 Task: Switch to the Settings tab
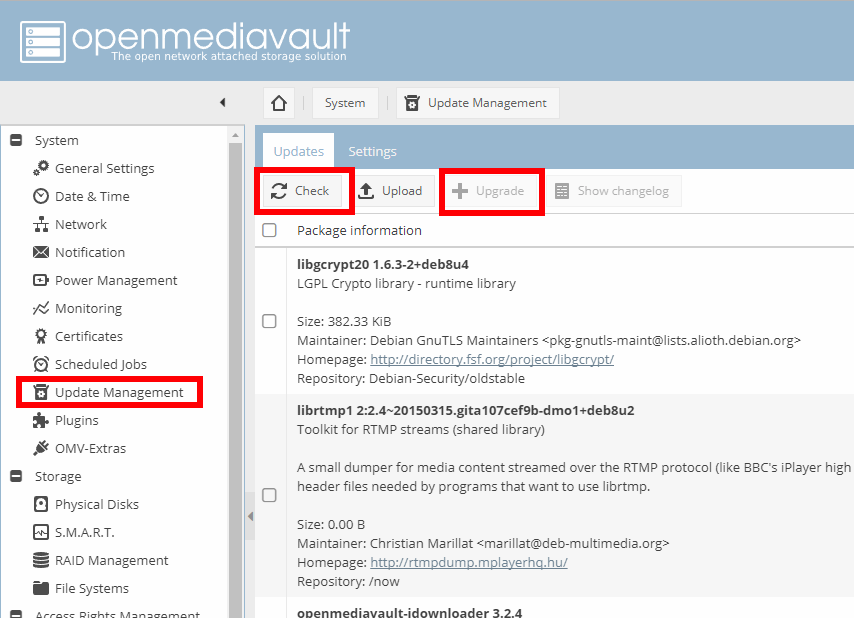[373, 151]
